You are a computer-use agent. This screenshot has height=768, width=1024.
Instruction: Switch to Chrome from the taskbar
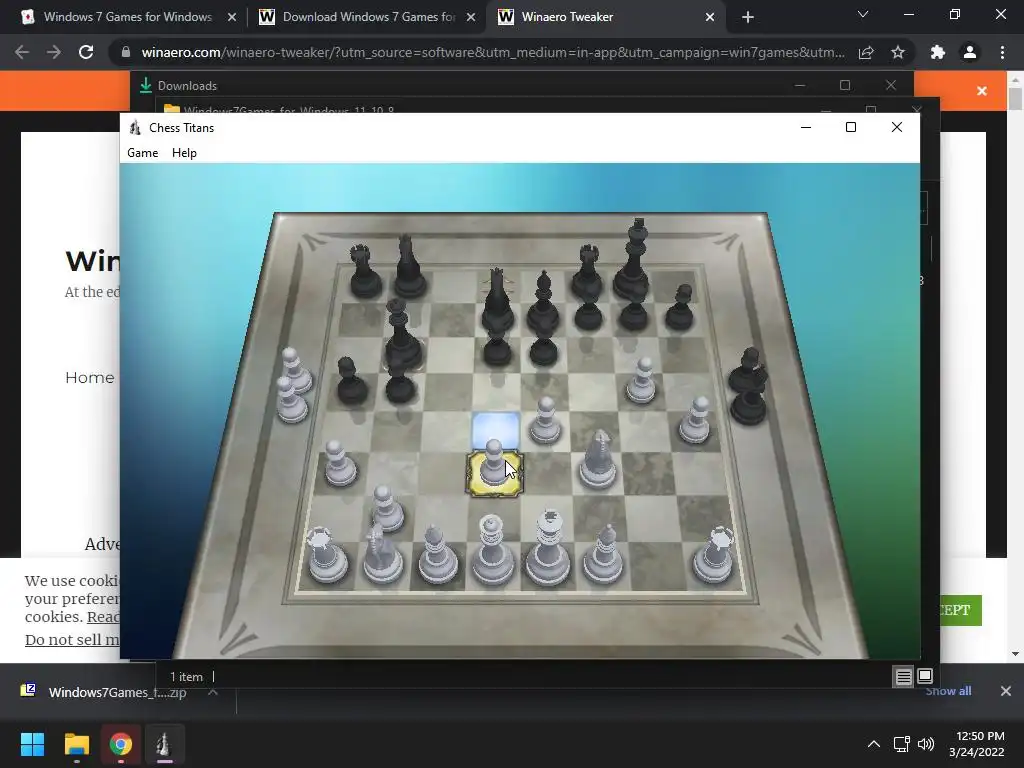tap(120, 744)
